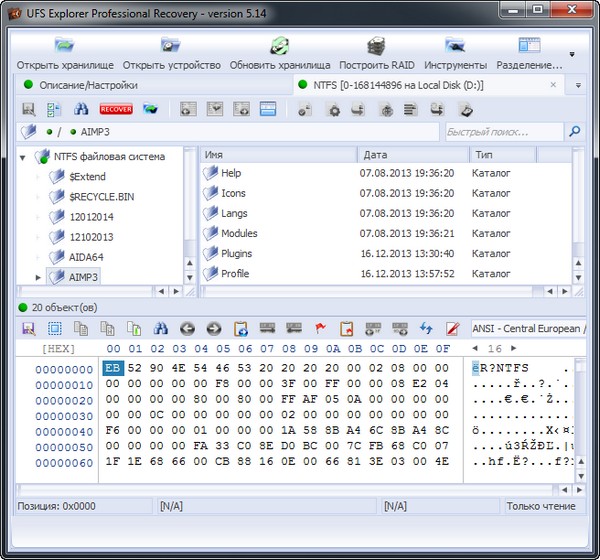Open the ANSI - Central European encoding dropdown
Viewport: 600px width, 560px height.
528,328
